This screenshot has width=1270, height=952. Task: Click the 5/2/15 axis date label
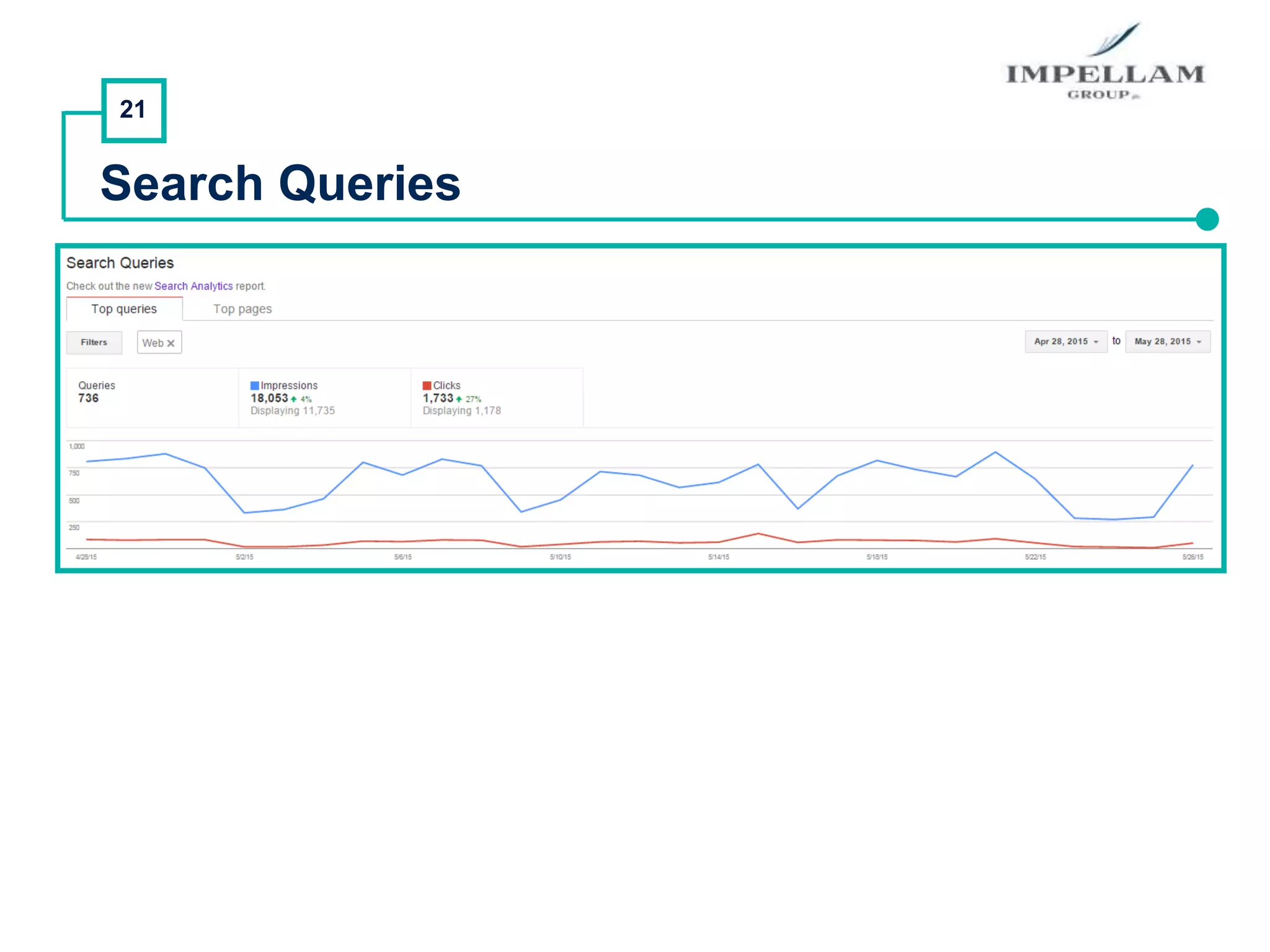coord(244,557)
